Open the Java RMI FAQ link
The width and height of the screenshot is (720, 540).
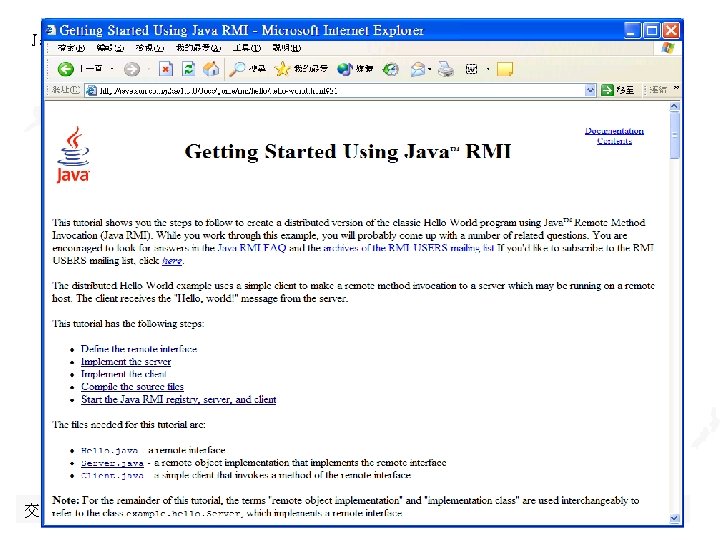pos(252,248)
